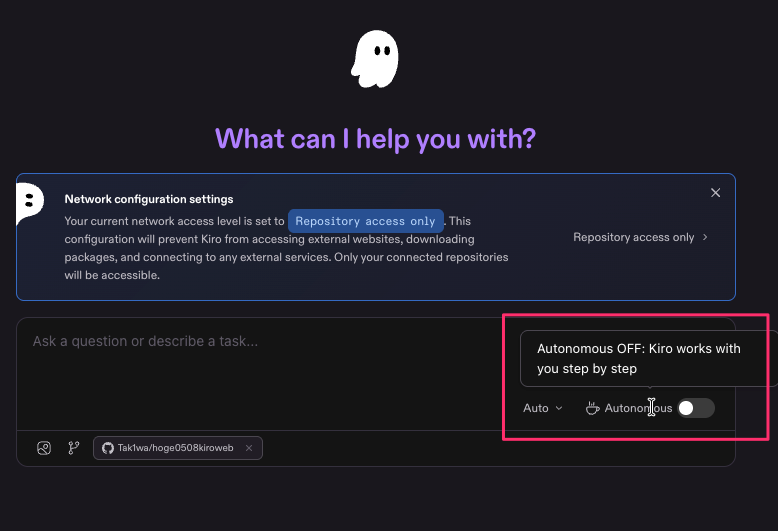Click the coffee cup Autonomous icon
The width and height of the screenshot is (778, 531).
tap(592, 408)
